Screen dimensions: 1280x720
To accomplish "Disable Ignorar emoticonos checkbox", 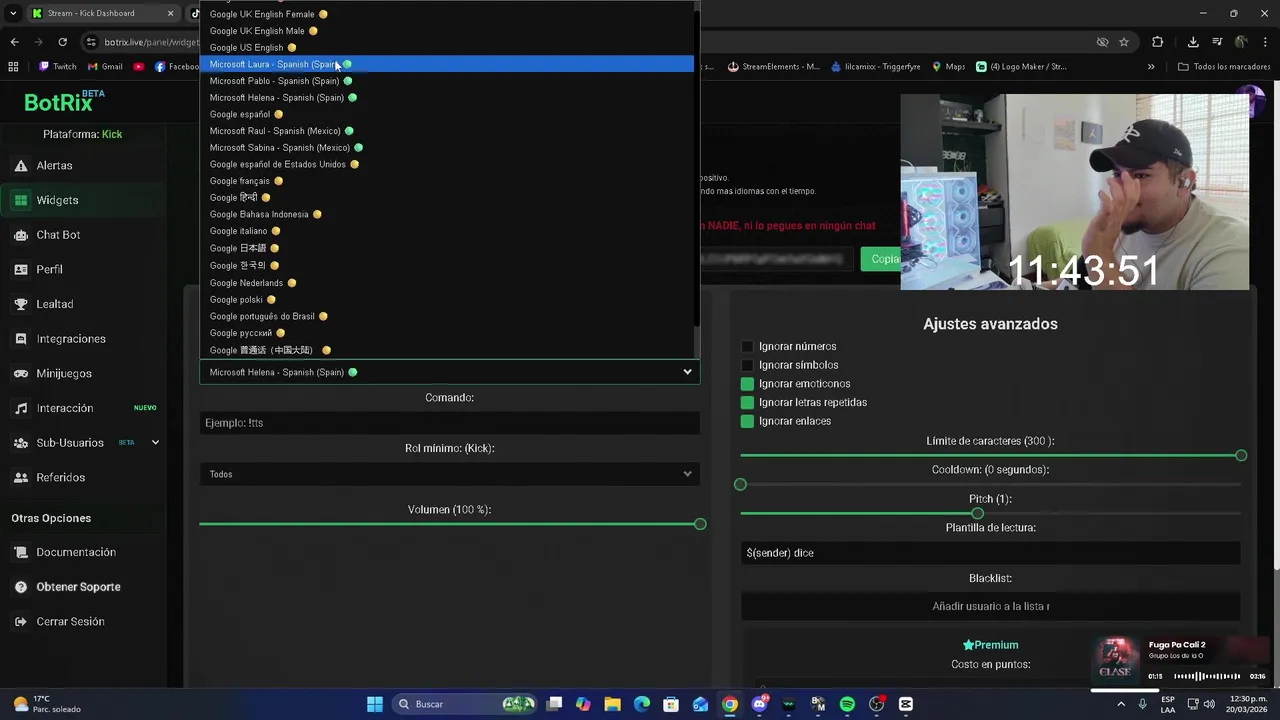I will (x=747, y=384).
